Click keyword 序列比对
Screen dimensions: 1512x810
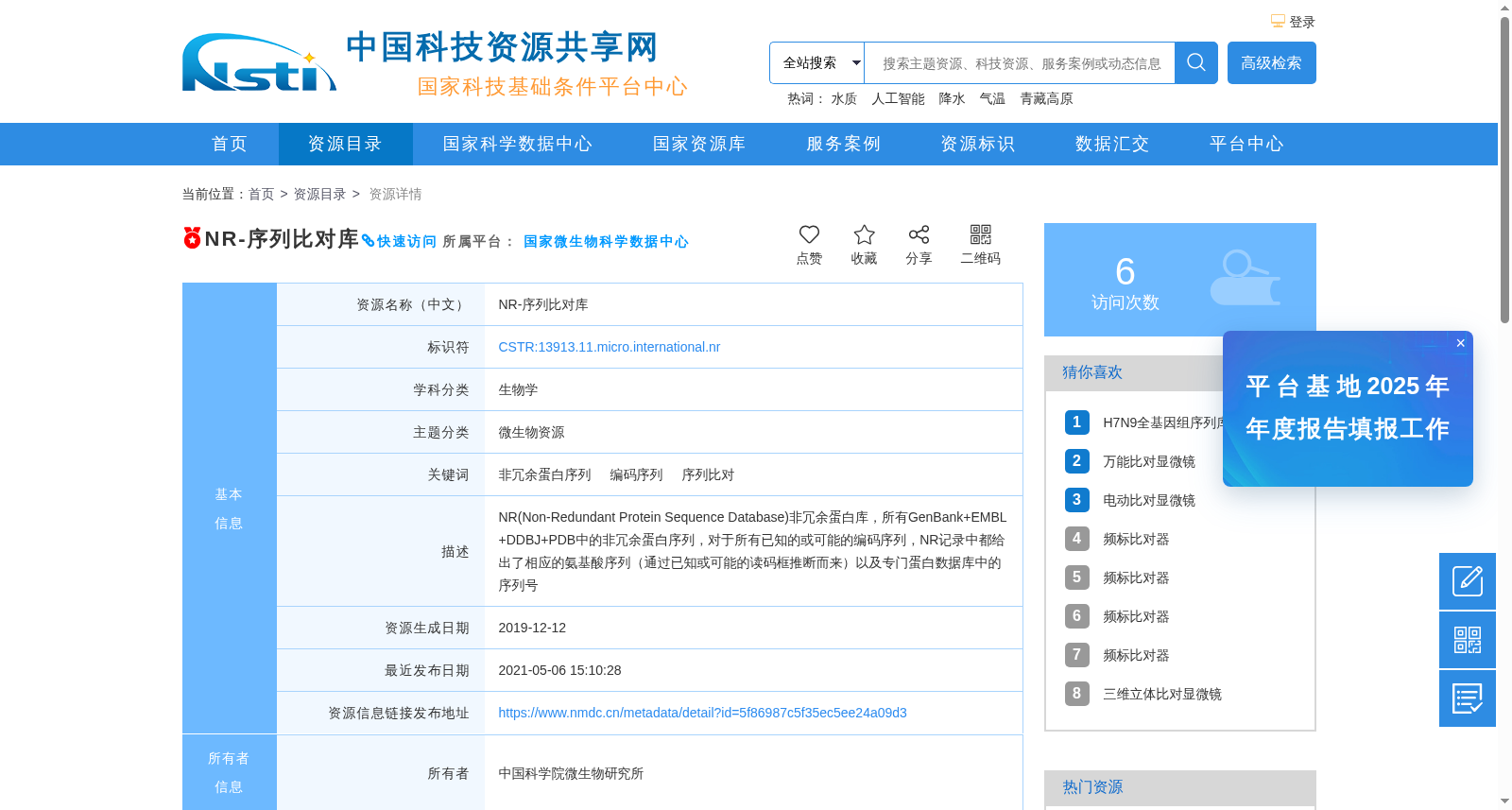(708, 474)
